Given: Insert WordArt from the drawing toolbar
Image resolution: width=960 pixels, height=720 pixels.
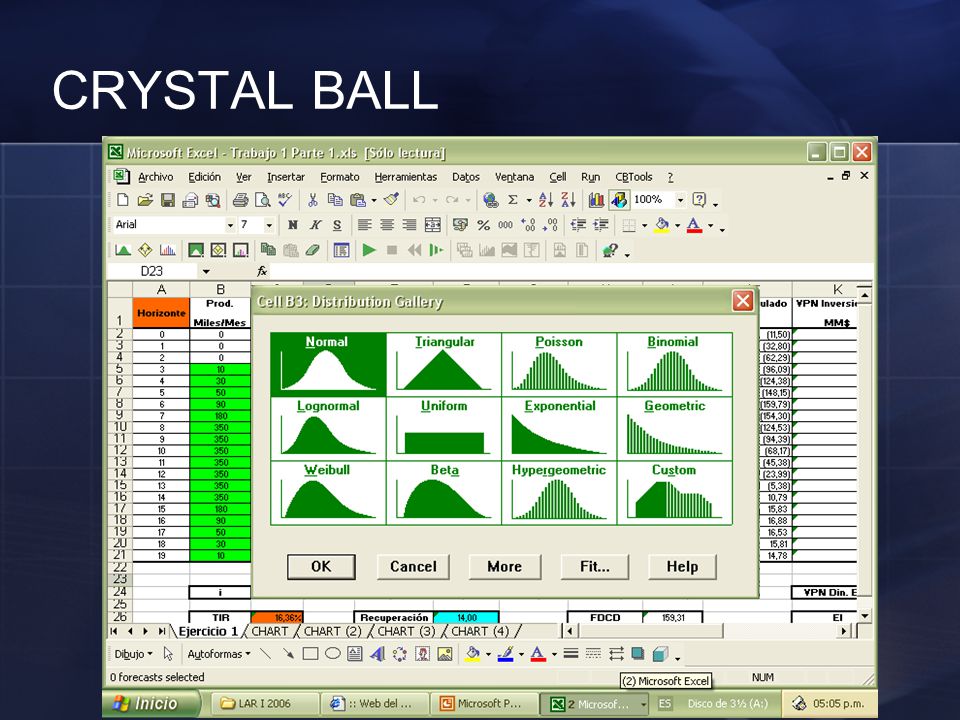Looking at the screenshot, I should (x=377, y=654).
